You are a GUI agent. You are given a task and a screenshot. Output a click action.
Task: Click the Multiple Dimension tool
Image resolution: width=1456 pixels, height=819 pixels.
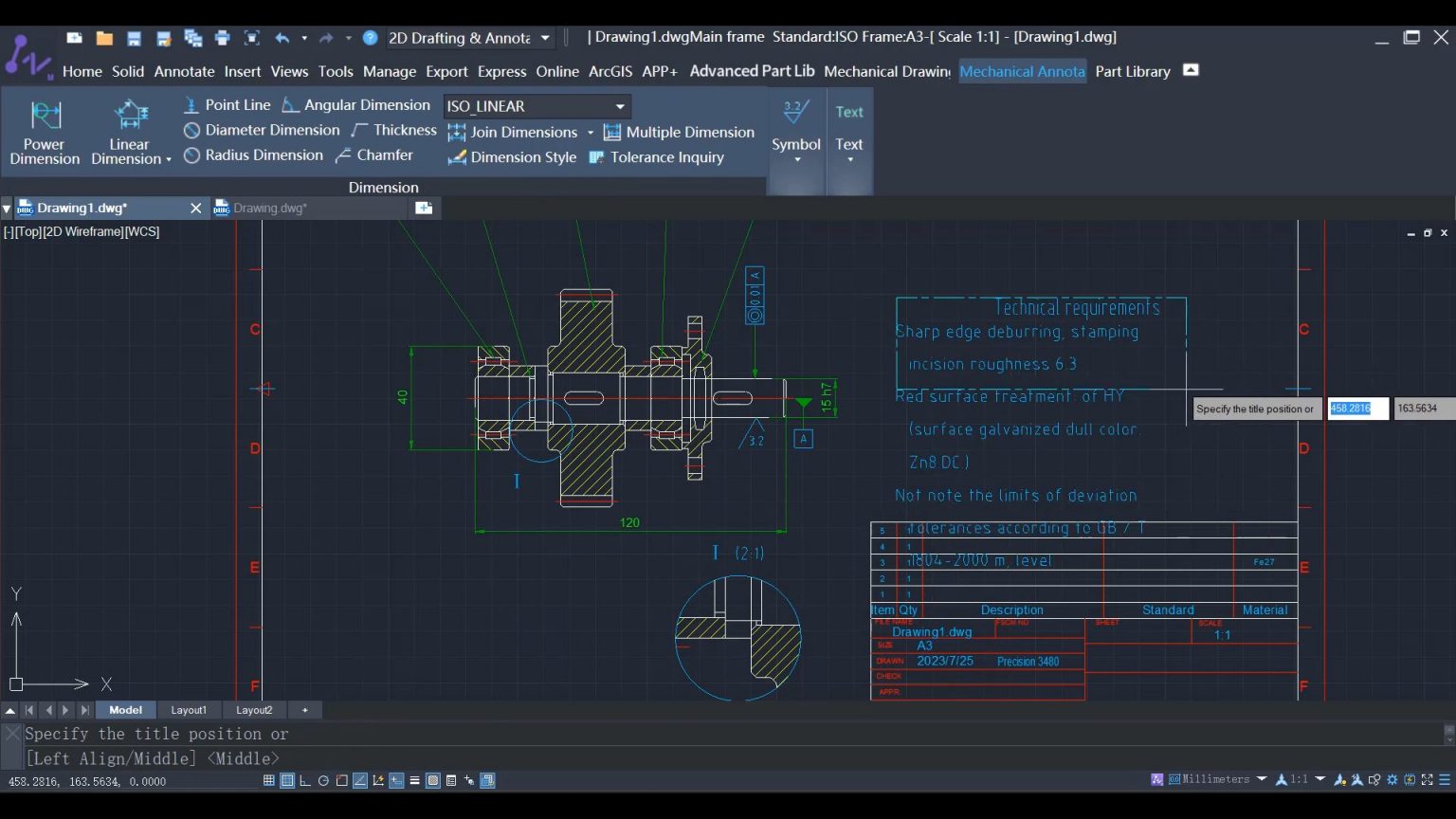(680, 133)
